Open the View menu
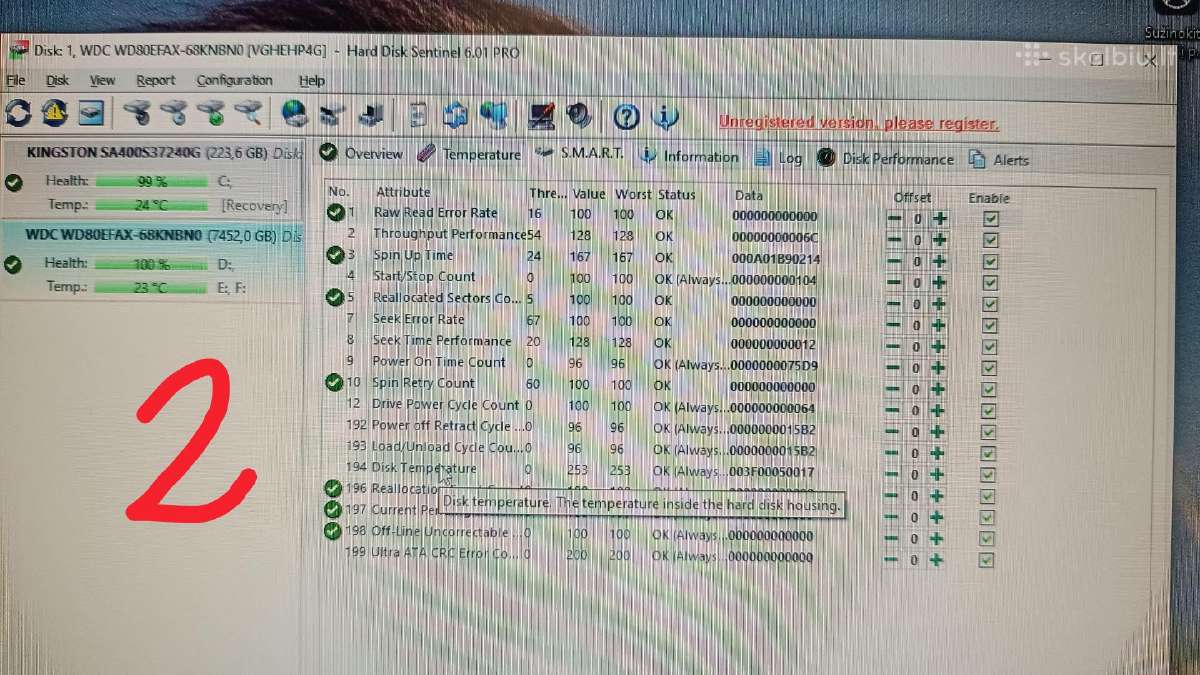The image size is (1200, 675). (x=102, y=80)
